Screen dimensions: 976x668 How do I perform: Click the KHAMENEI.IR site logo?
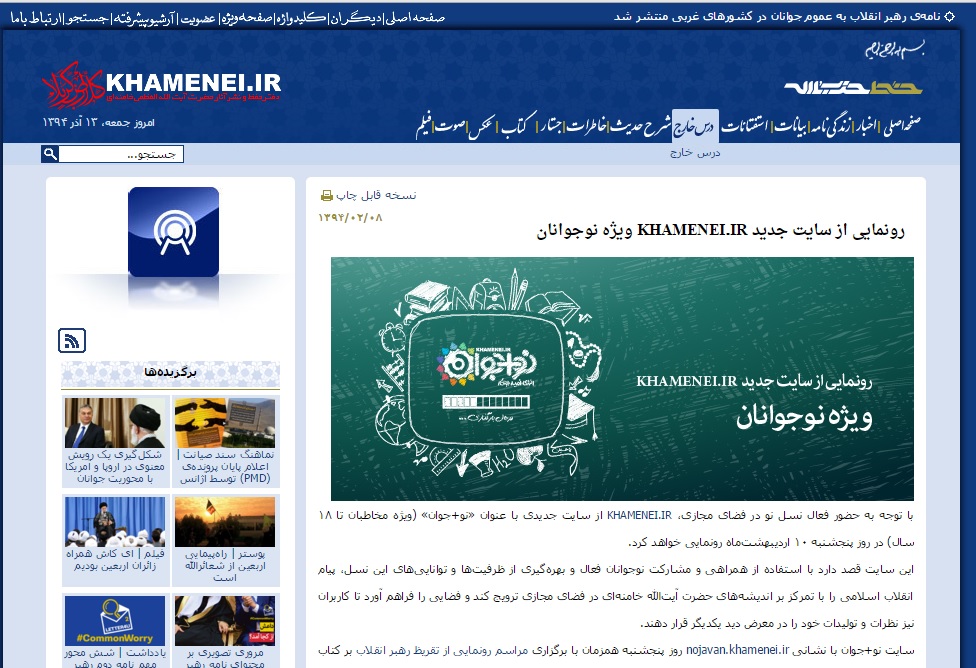(x=161, y=85)
